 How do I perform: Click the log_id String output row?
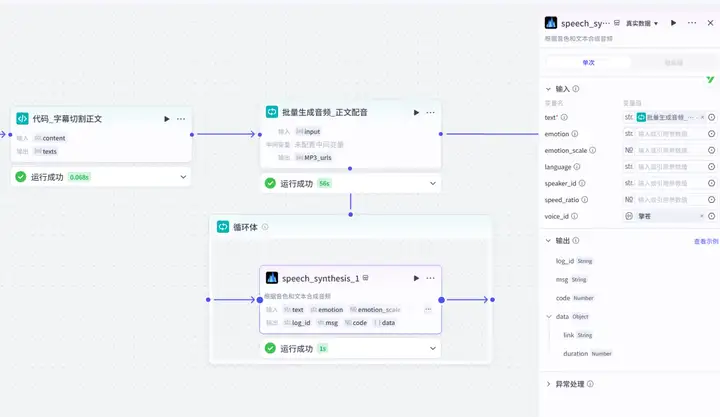574,261
